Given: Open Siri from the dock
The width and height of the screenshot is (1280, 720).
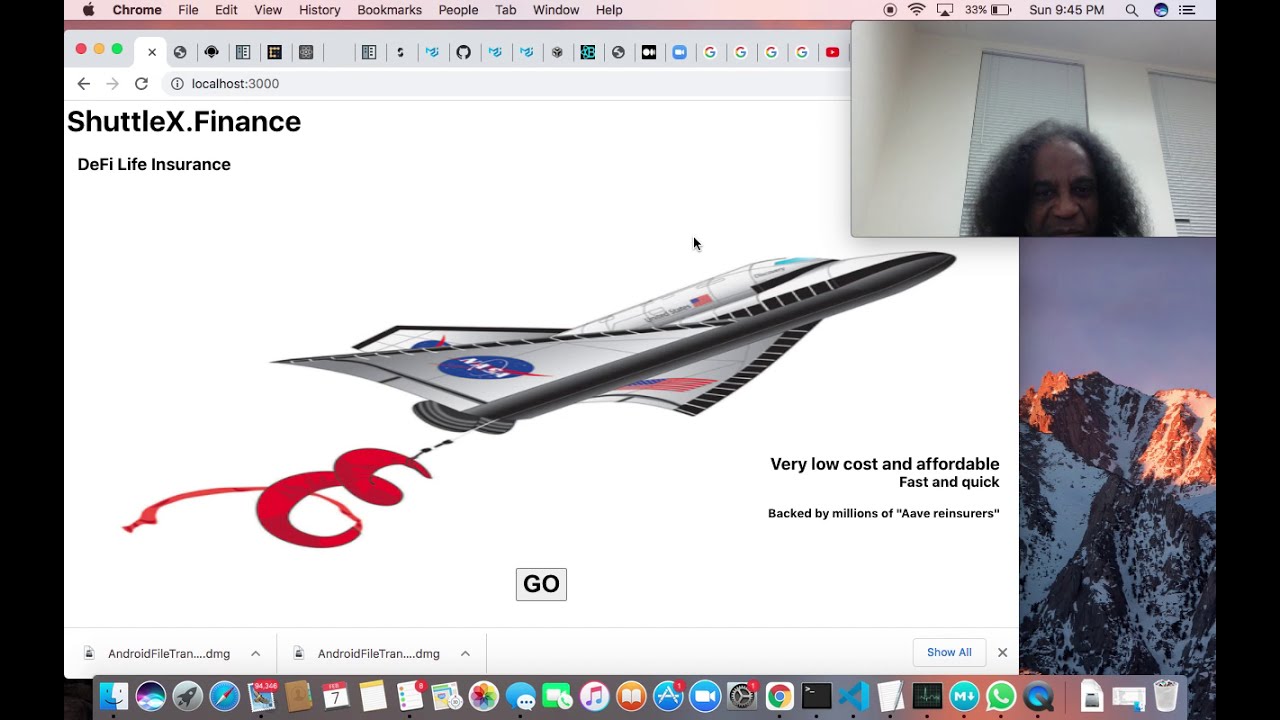Looking at the screenshot, I should (151, 696).
